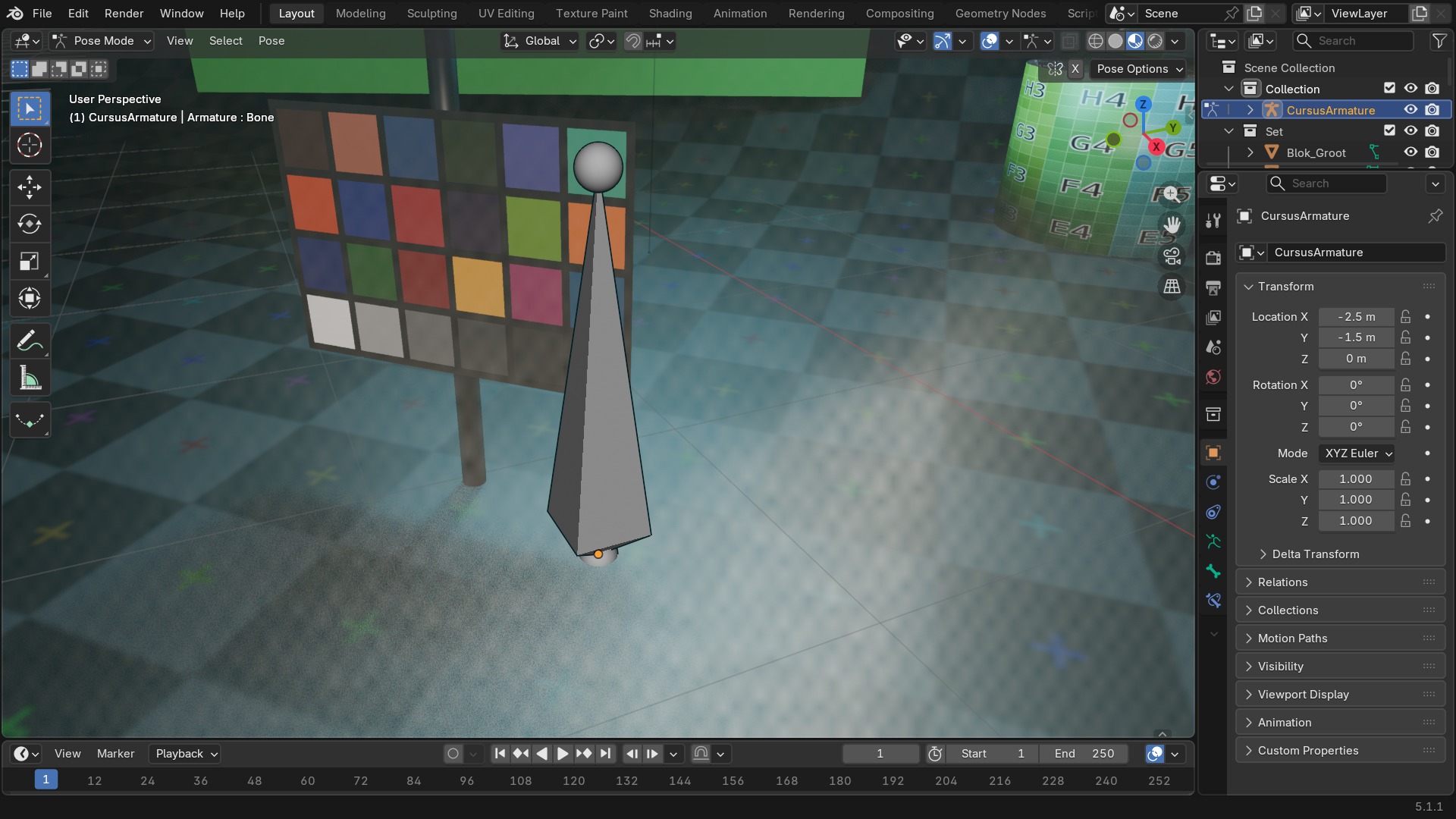The width and height of the screenshot is (1456, 819).
Task: Hide Blok_Groot with its eye icon
Action: 1410,152
